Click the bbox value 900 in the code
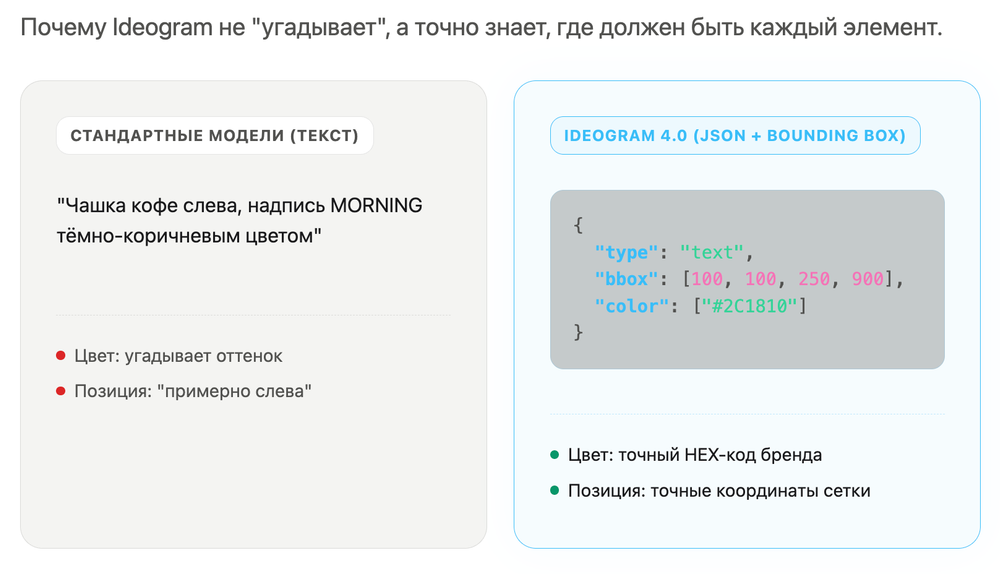The height and width of the screenshot is (574, 1000). click(867, 279)
